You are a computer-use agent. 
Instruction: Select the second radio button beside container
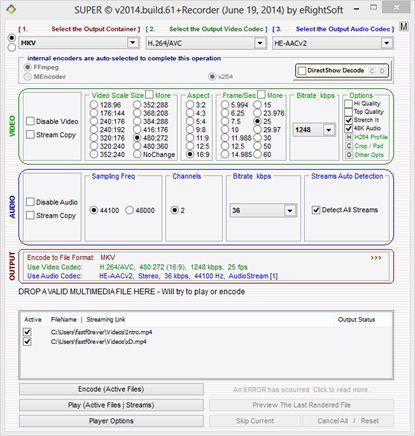[x=12, y=48]
